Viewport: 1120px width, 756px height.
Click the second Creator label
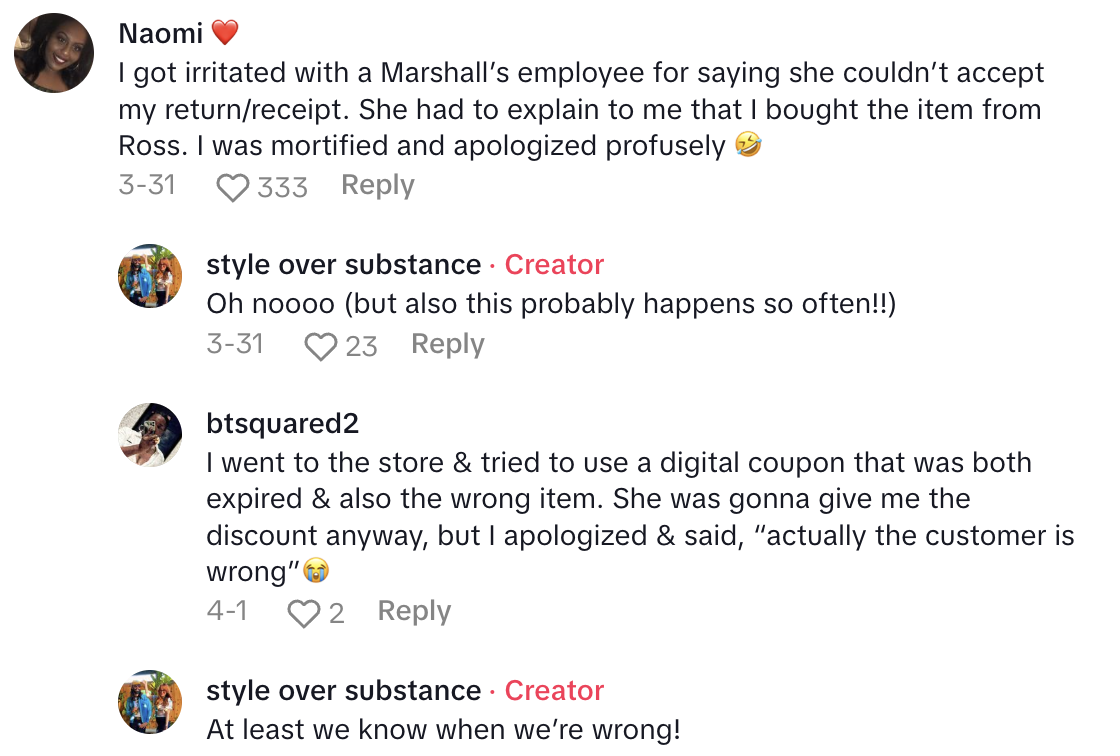point(554,690)
